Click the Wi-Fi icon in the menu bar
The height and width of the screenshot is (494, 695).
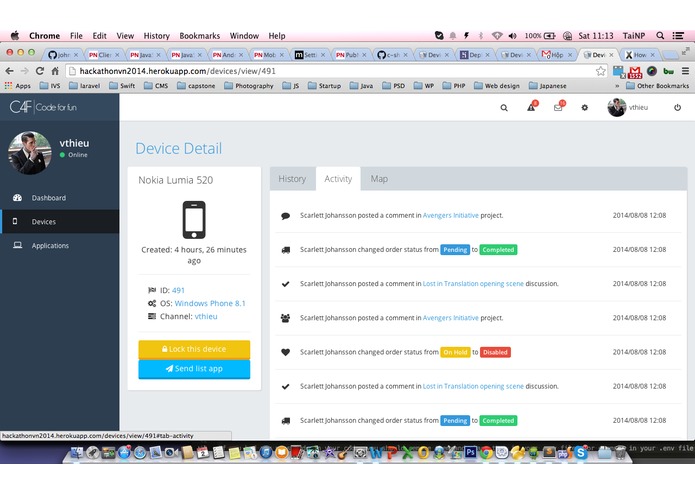(x=497, y=36)
